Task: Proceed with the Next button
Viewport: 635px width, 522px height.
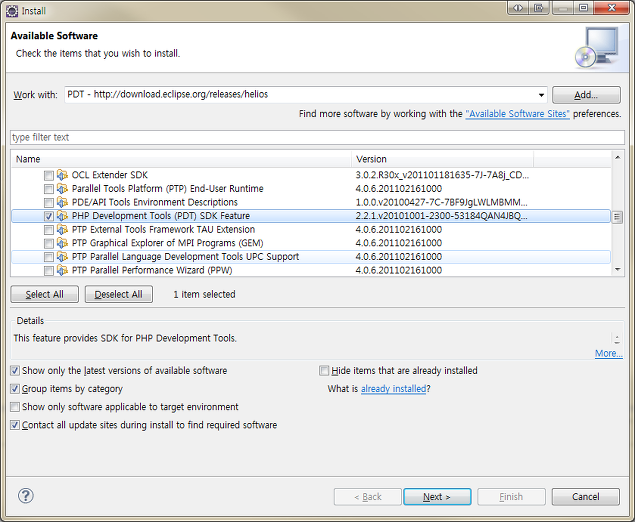Action: [x=437, y=496]
